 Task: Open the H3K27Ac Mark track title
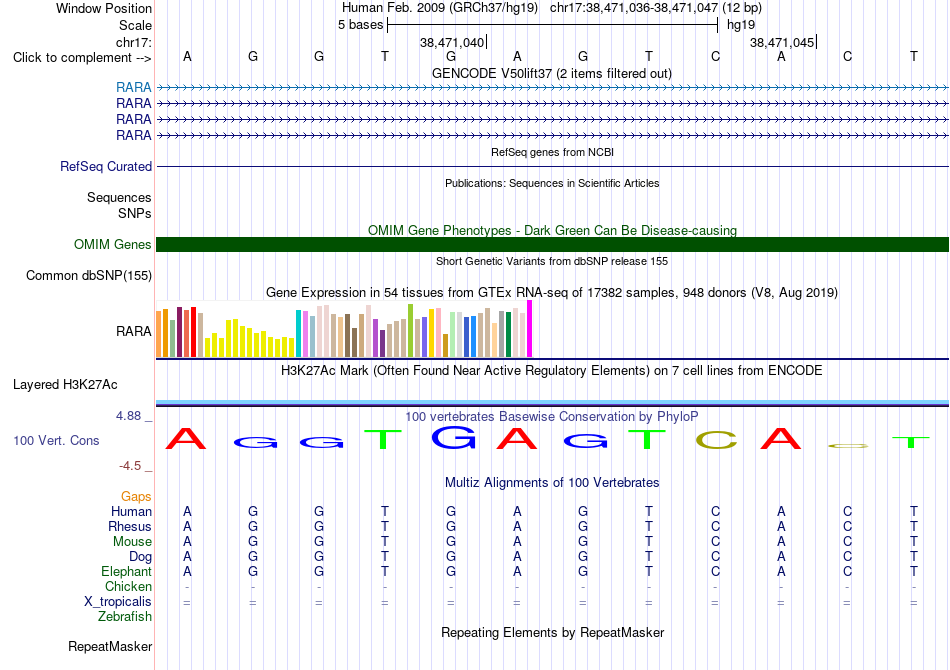coord(552,371)
